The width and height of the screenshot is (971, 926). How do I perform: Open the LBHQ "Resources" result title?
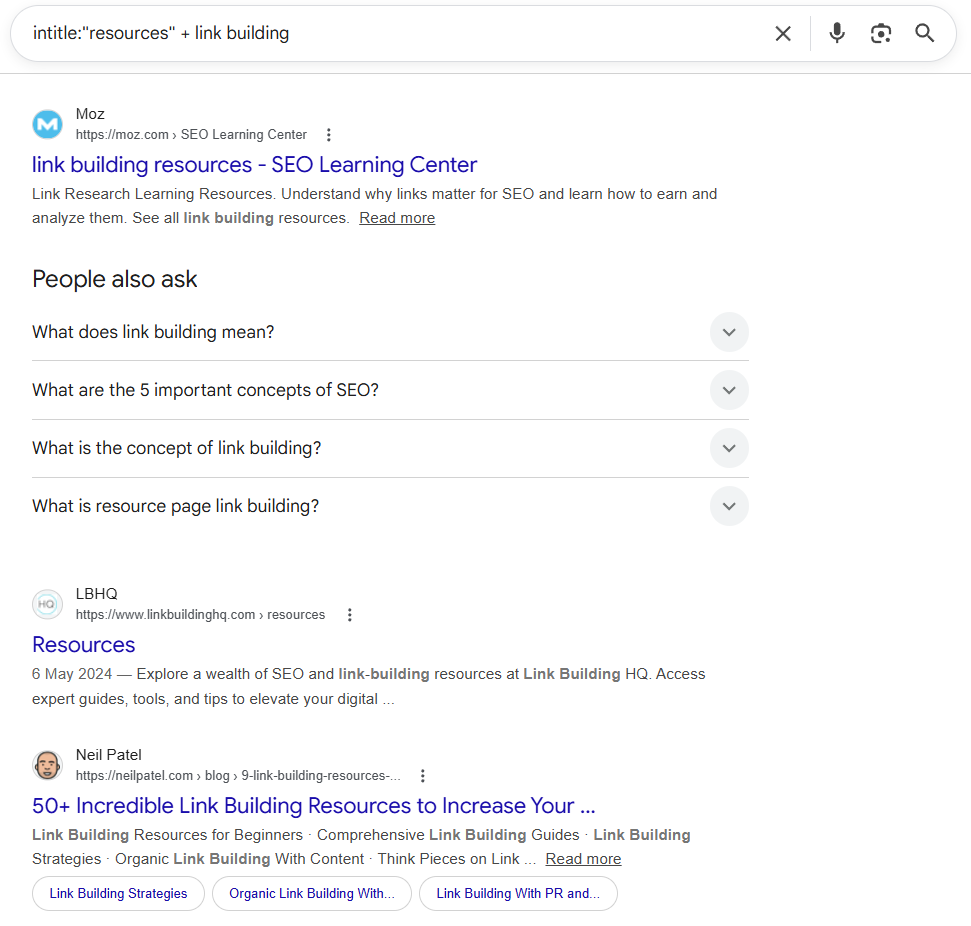coord(83,644)
